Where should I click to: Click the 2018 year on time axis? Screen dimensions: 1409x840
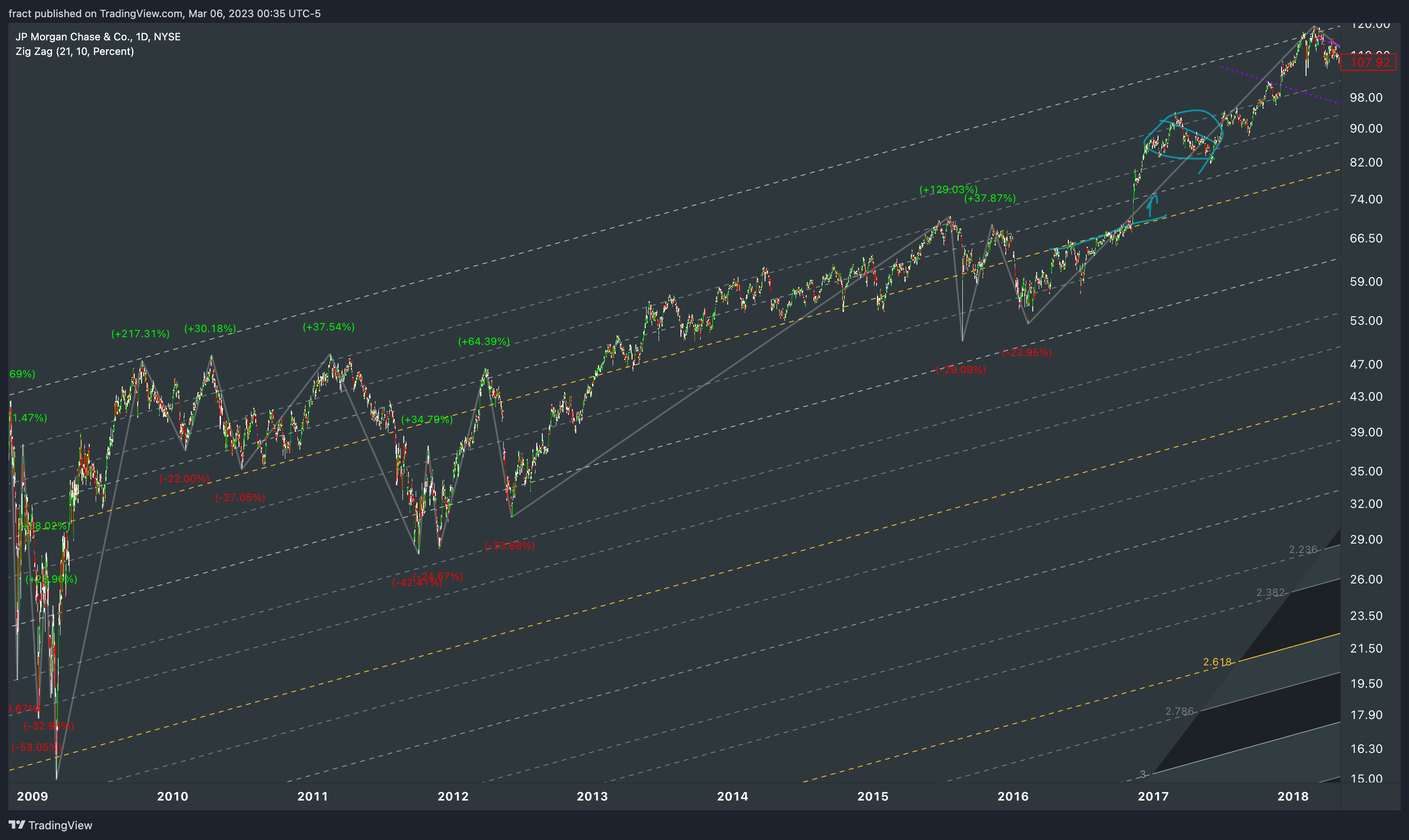(1294, 797)
